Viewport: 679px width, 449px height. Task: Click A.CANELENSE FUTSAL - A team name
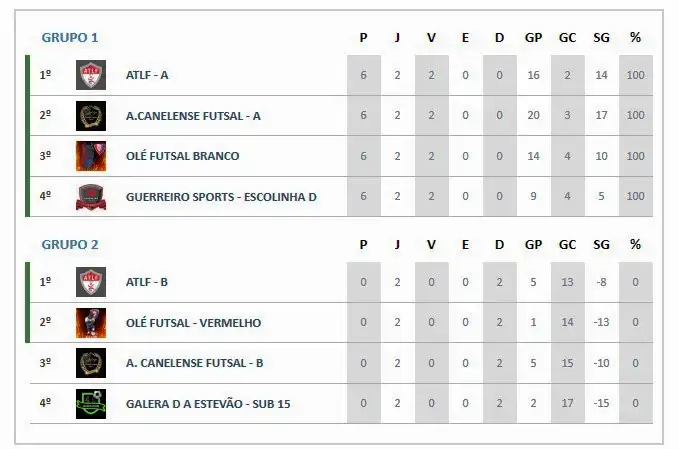[x=193, y=116]
